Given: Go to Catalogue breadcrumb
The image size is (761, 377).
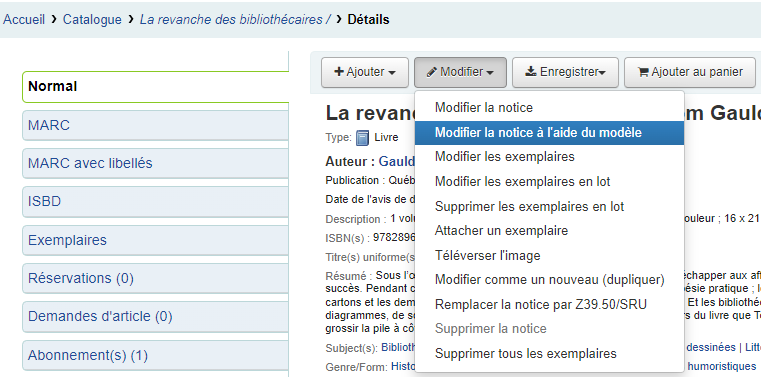Looking at the screenshot, I should pos(92,19).
